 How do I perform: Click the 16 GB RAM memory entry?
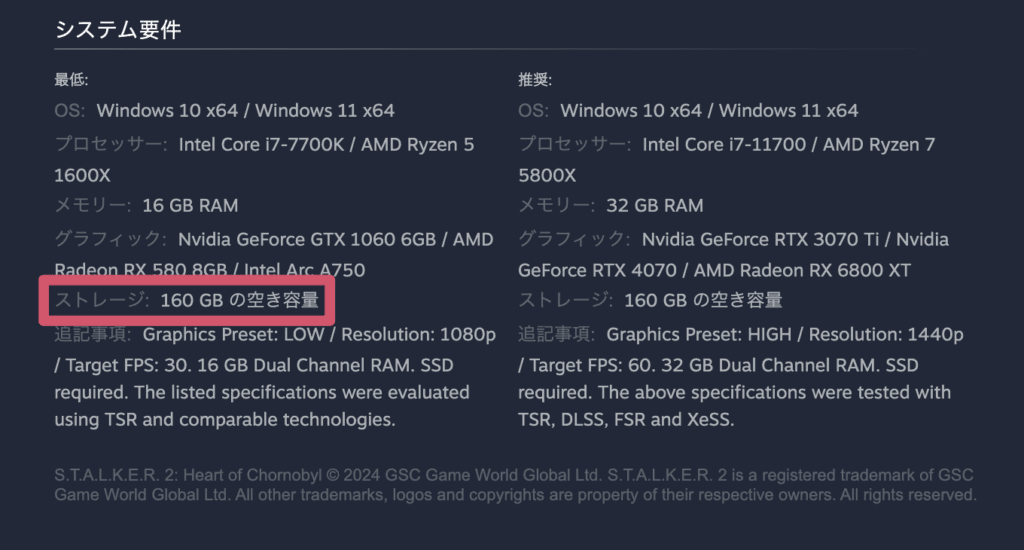pos(190,206)
